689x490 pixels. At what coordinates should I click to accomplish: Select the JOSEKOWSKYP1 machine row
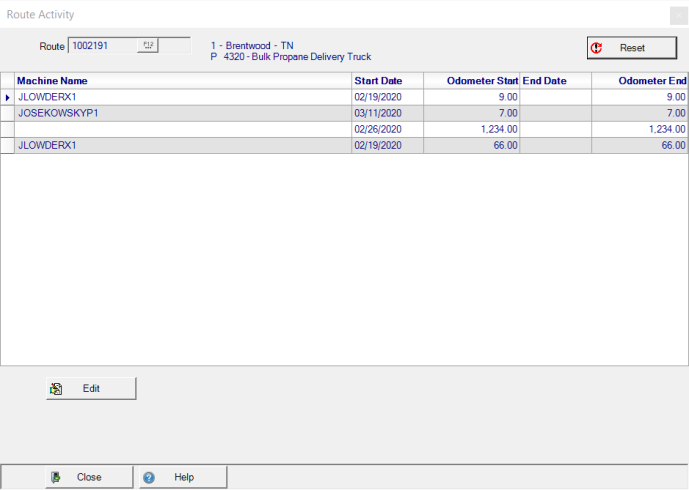(183, 113)
